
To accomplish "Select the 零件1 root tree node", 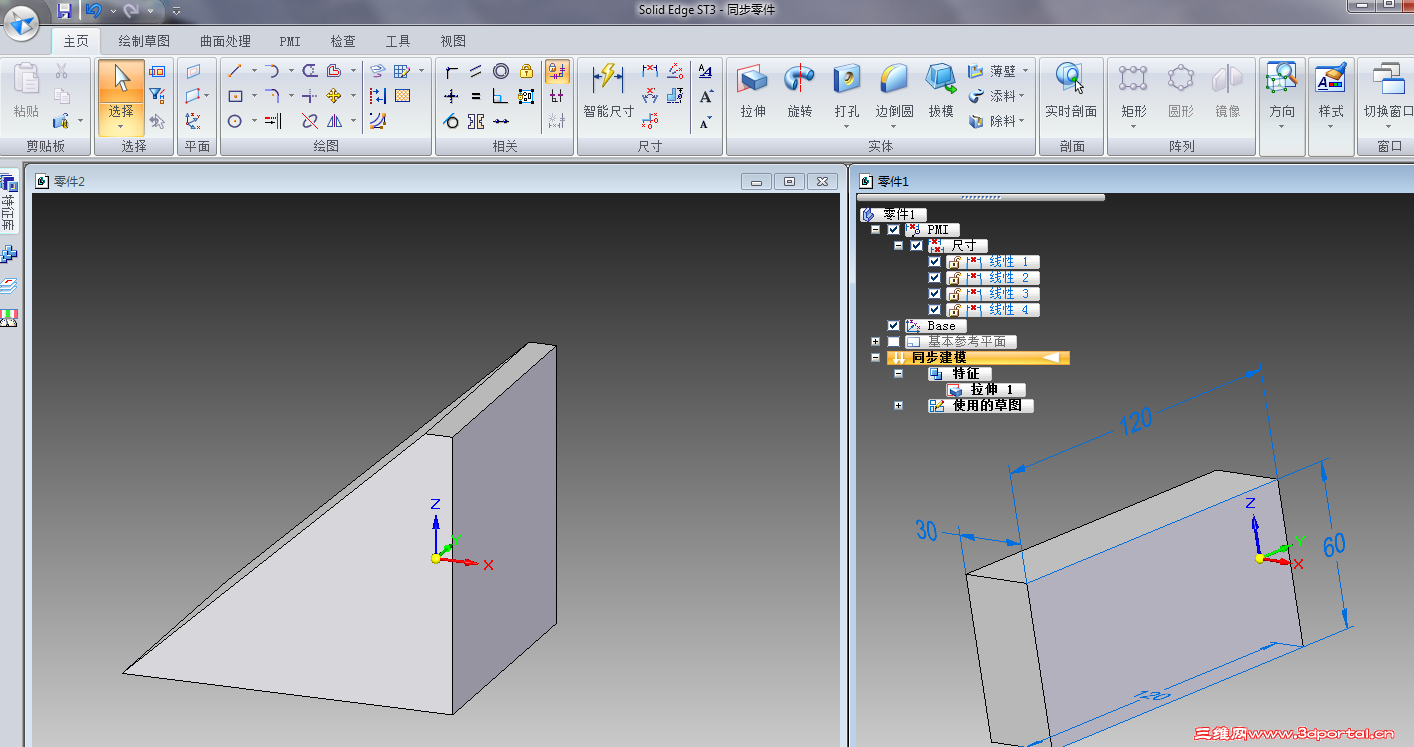I will coord(892,214).
